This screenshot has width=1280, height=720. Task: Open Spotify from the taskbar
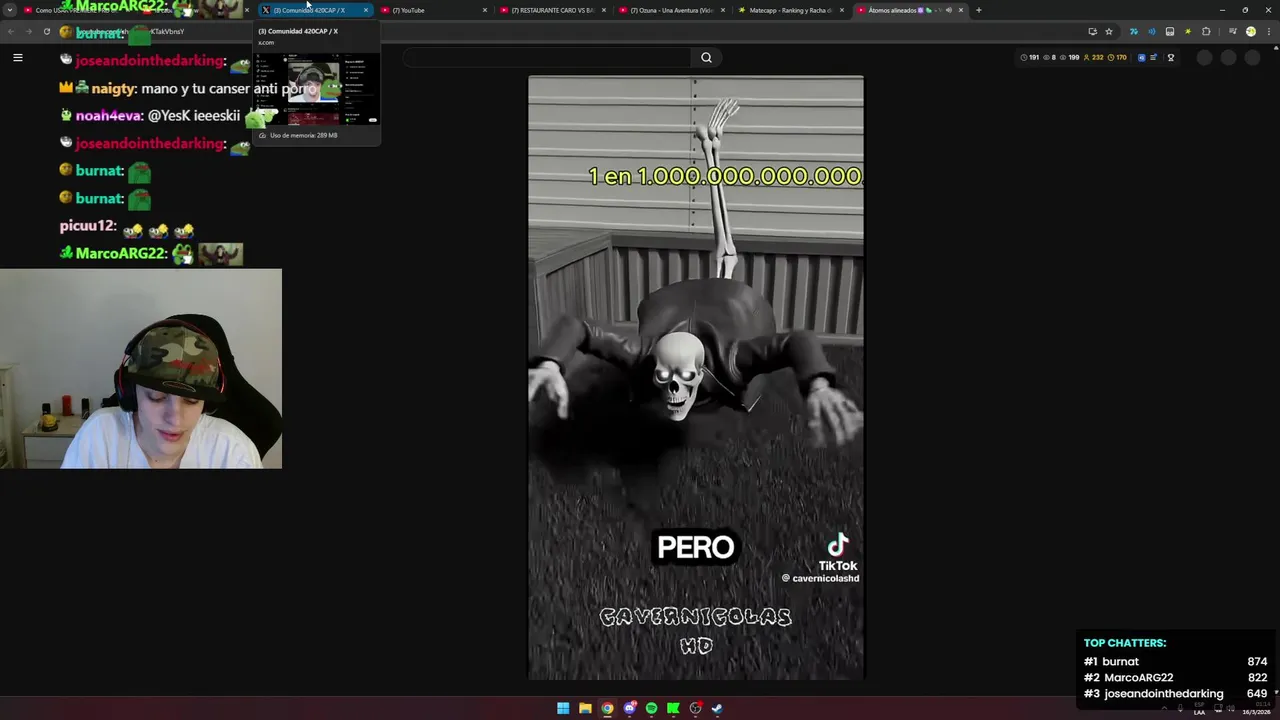651,708
